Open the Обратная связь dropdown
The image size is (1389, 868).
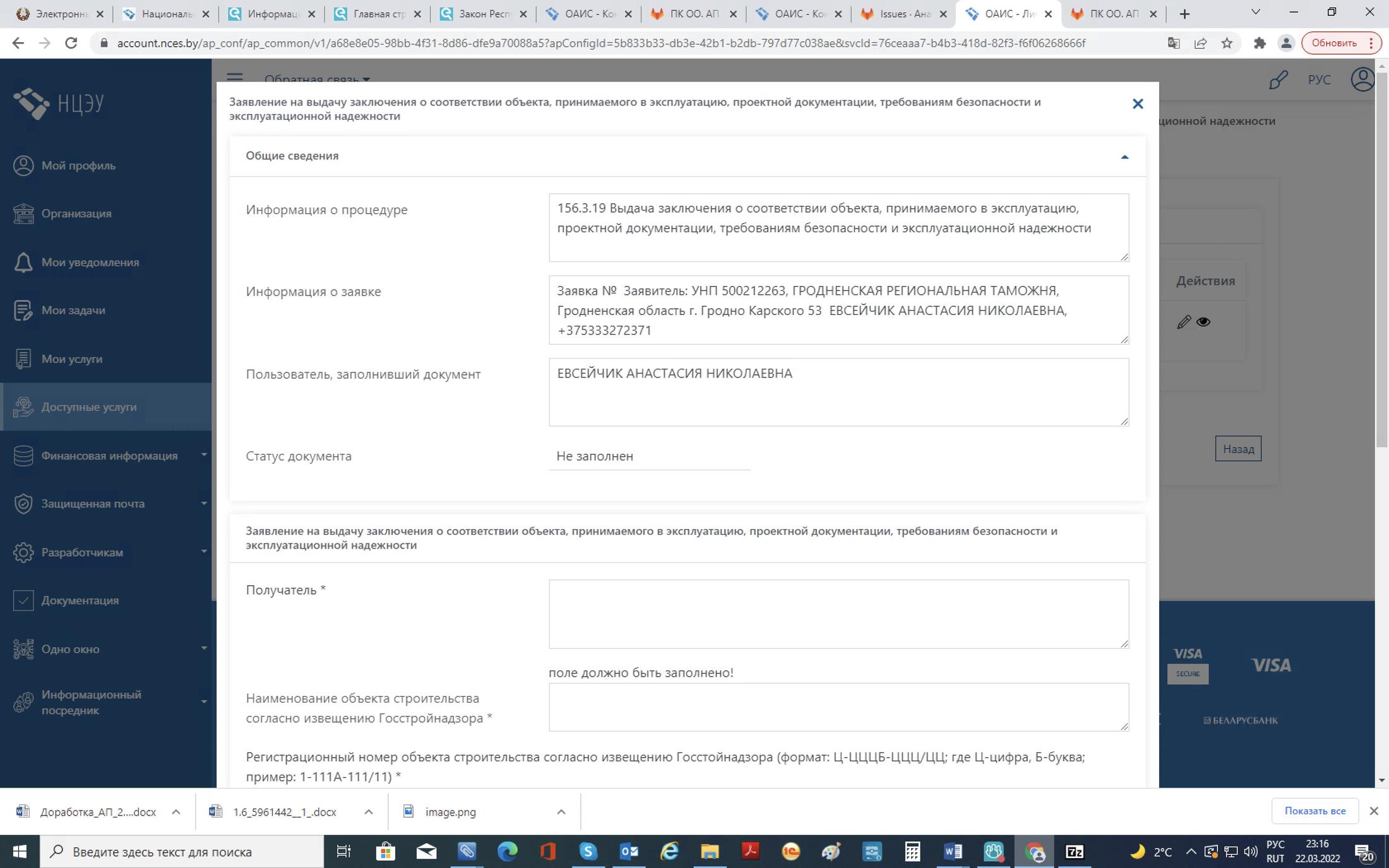click(317, 79)
